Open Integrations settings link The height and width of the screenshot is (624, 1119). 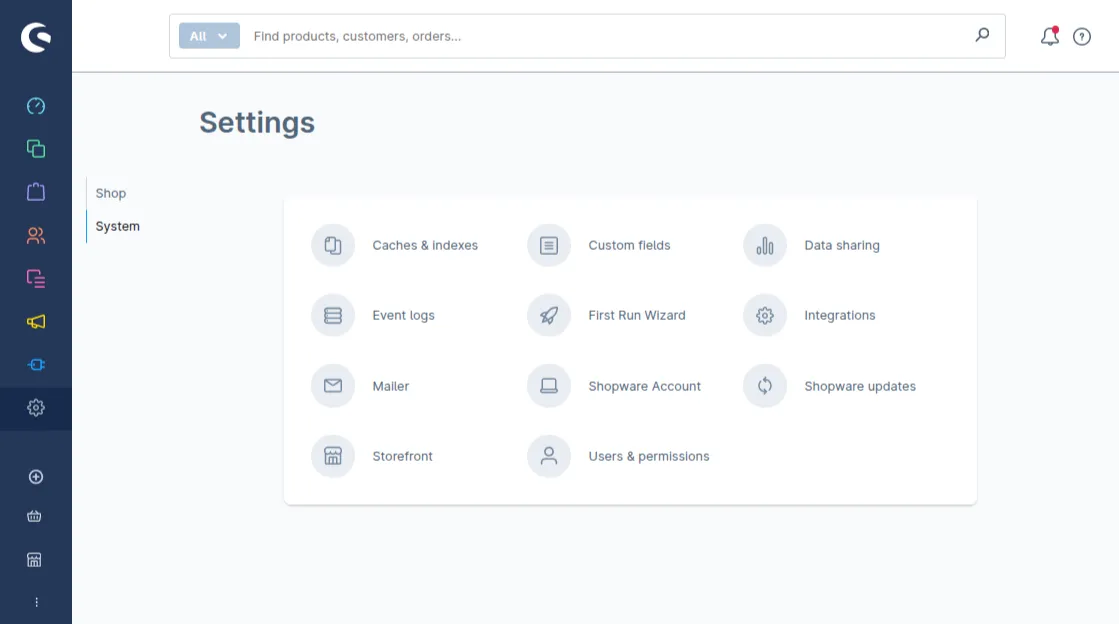pos(840,316)
